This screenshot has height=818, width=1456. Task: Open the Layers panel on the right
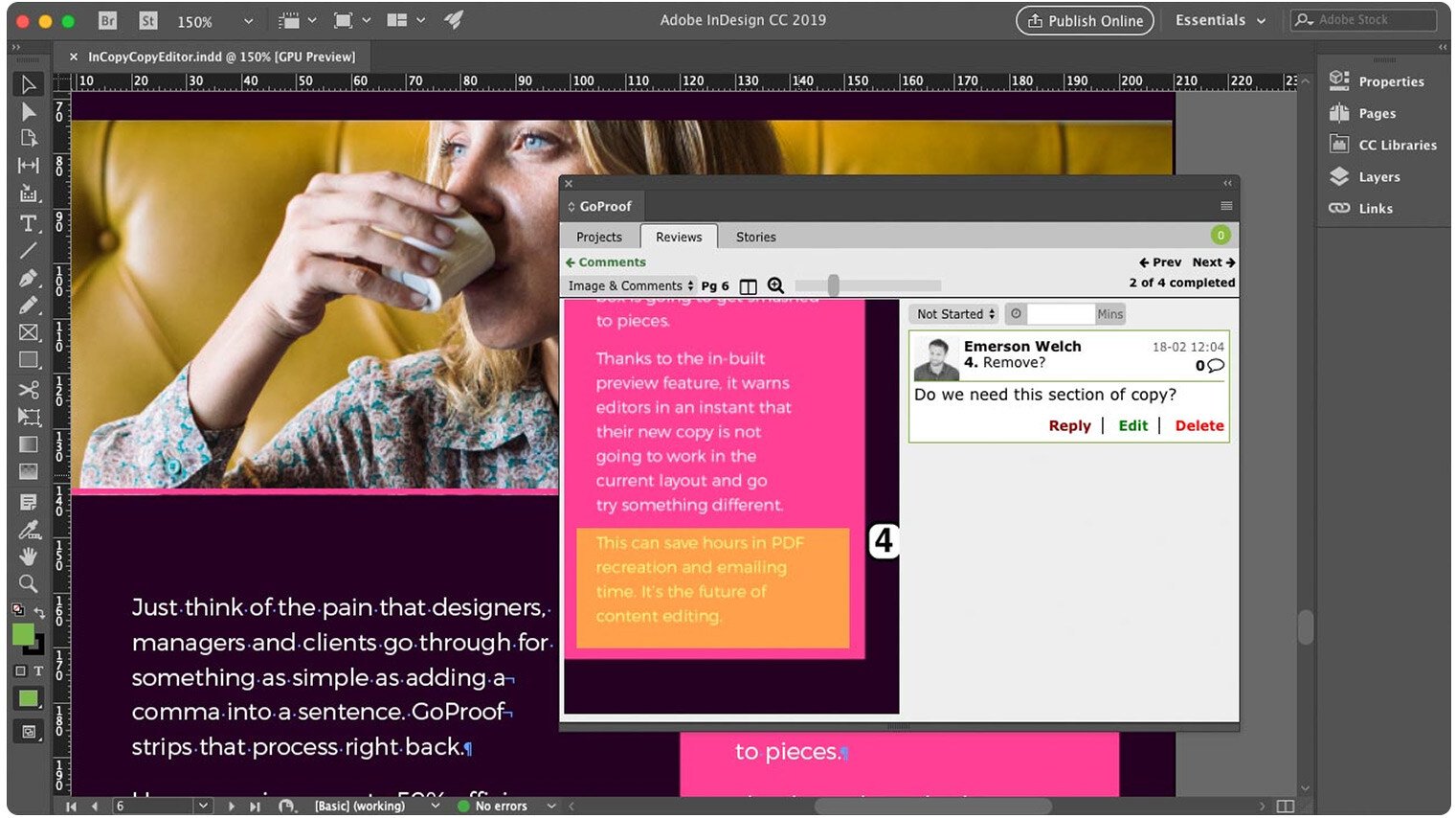pyautogui.click(x=1378, y=176)
